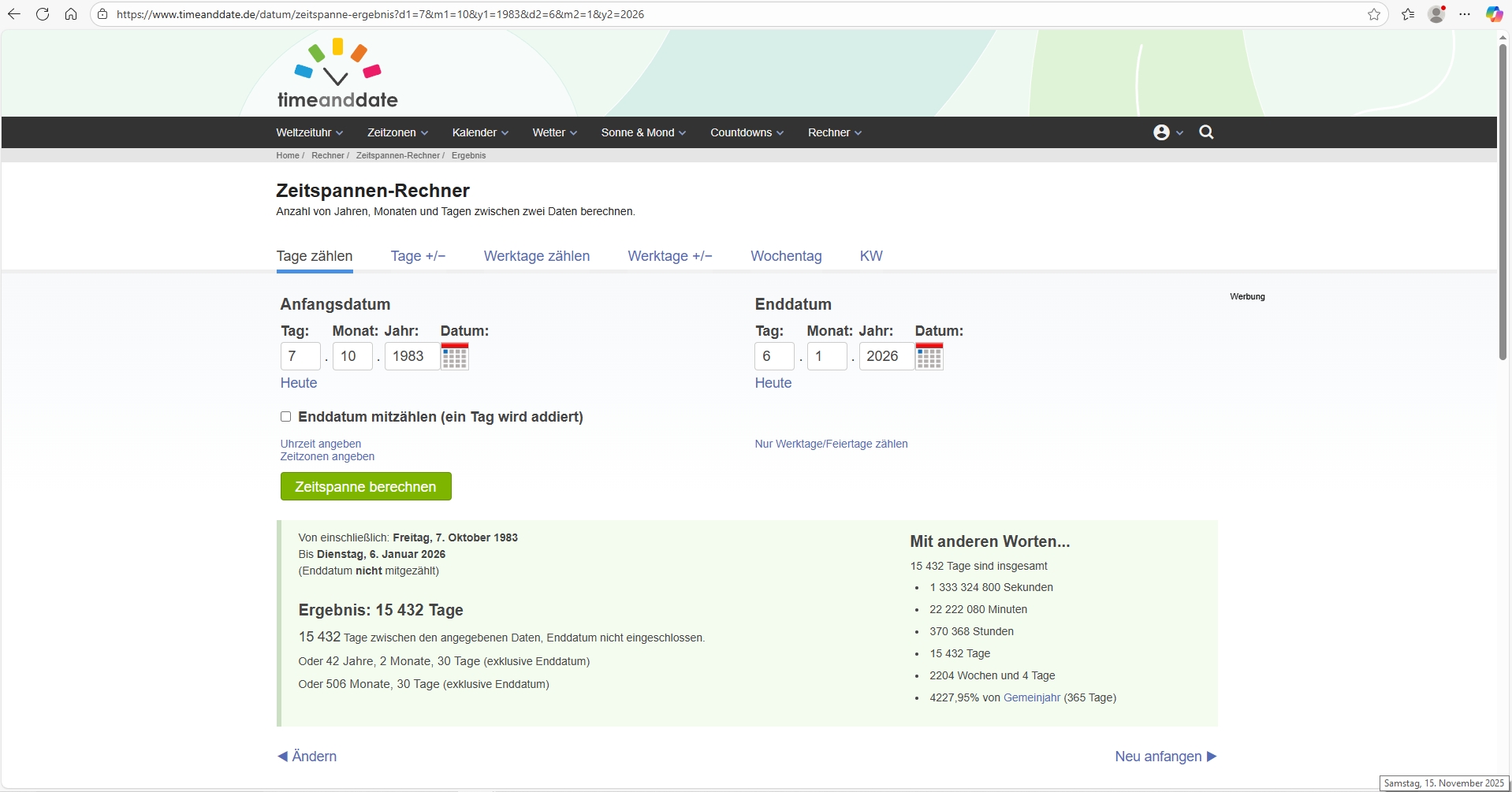This screenshot has width=1512, height=792.
Task: Open the start date calendar picker
Action: pos(455,356)
